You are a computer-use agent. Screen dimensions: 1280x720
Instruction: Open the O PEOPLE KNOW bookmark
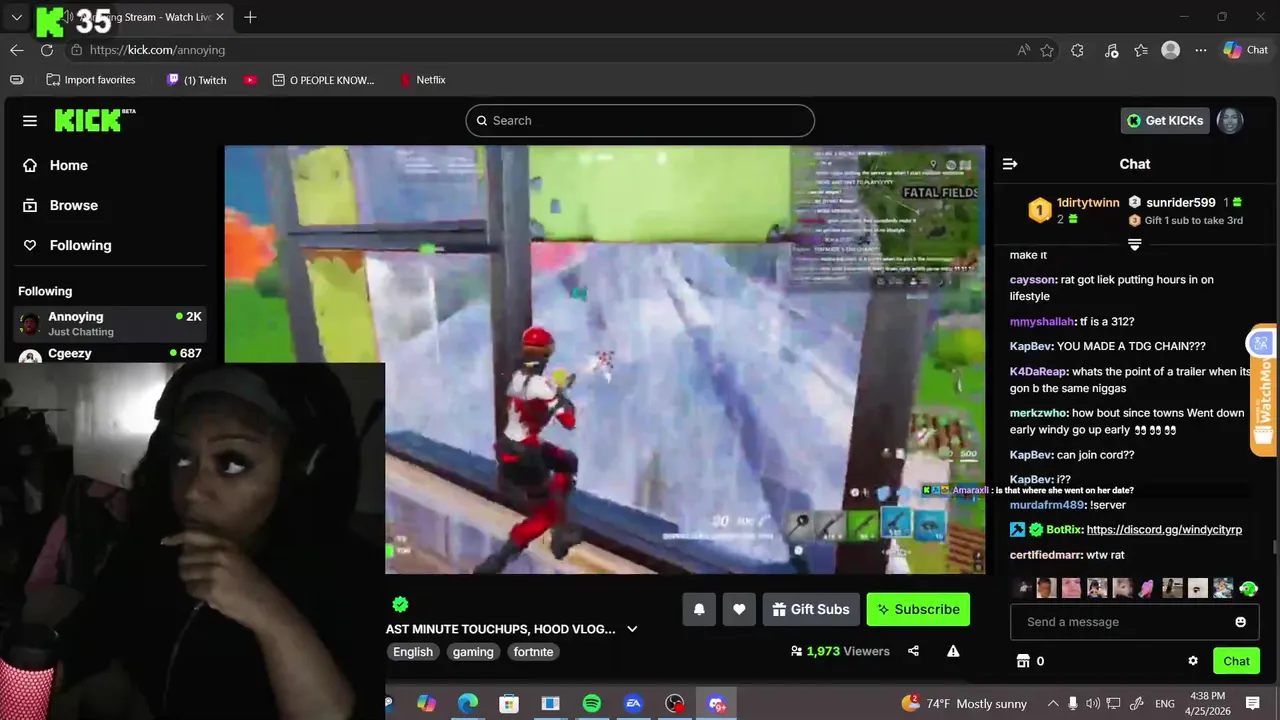[x=323, y=80]
